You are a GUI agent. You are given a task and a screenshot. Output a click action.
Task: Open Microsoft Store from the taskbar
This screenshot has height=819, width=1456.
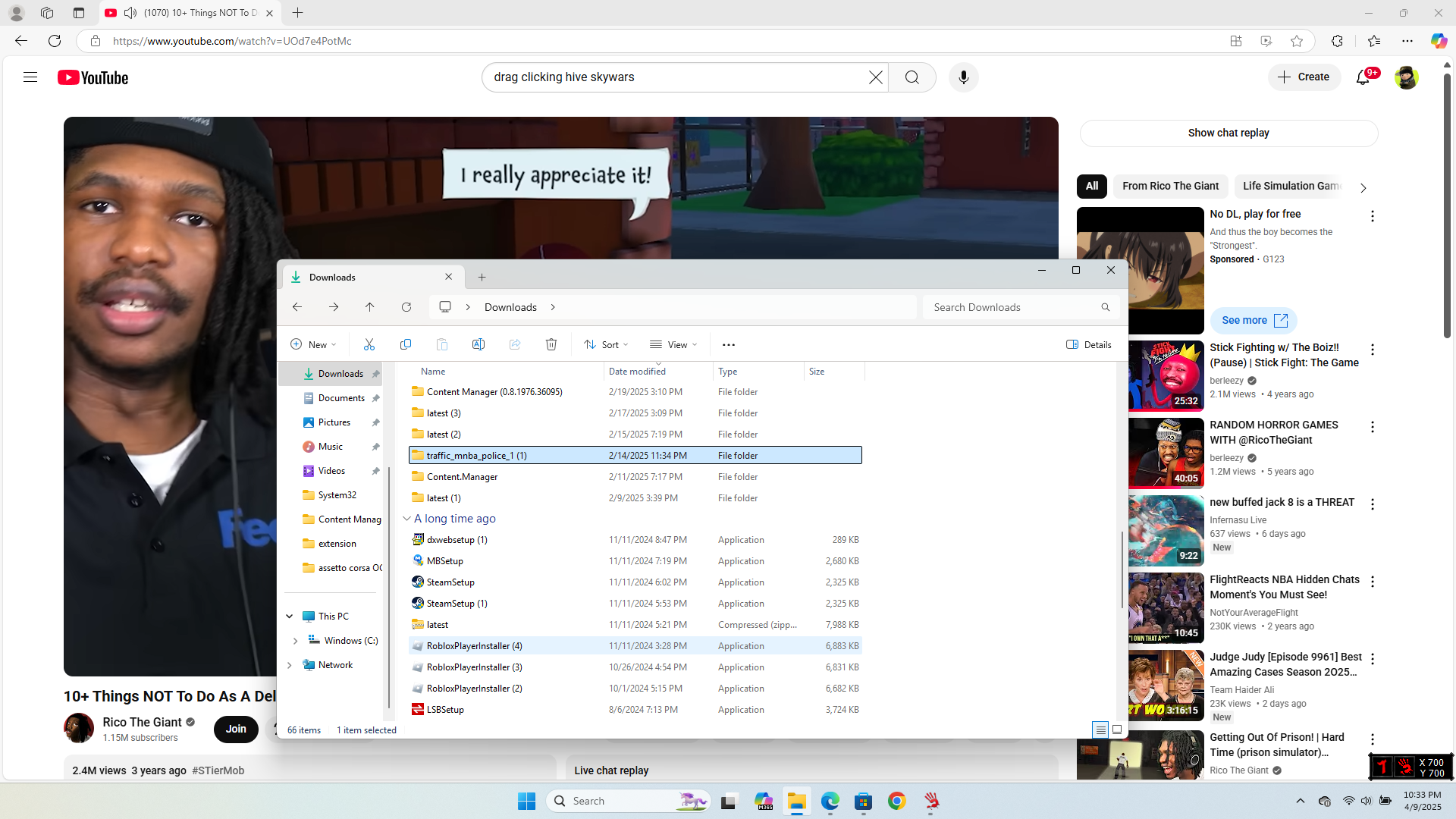864,801
